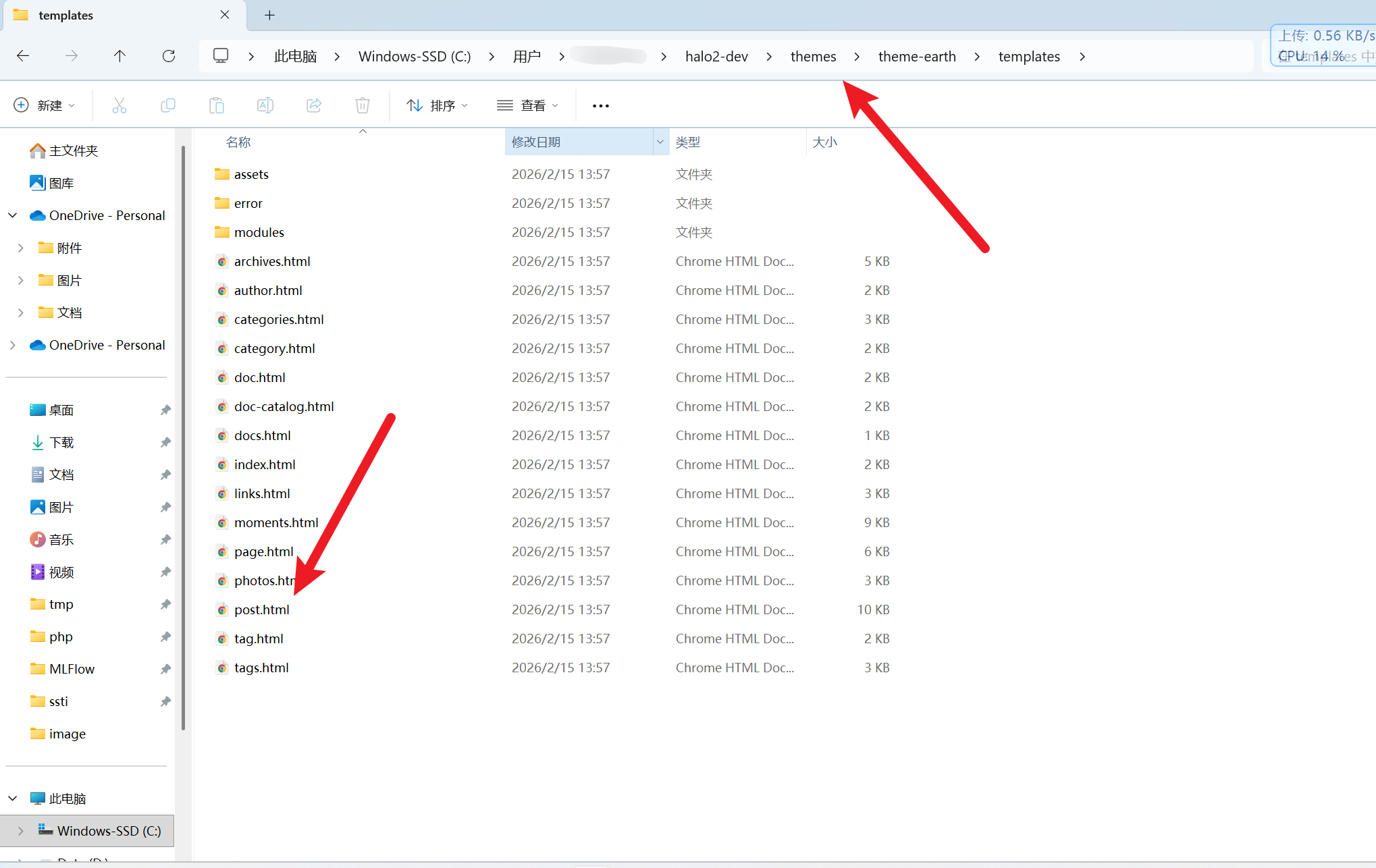Navigate back with the left arrow
This screenshot has height=868, width=1376.
(x=23, y=56)
